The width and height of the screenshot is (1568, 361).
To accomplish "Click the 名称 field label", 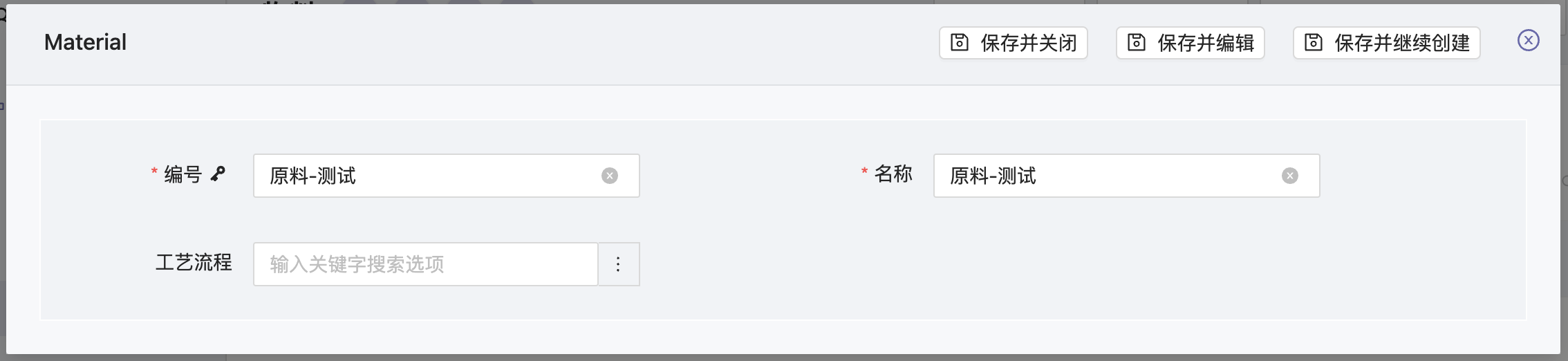I will [893, 174].
